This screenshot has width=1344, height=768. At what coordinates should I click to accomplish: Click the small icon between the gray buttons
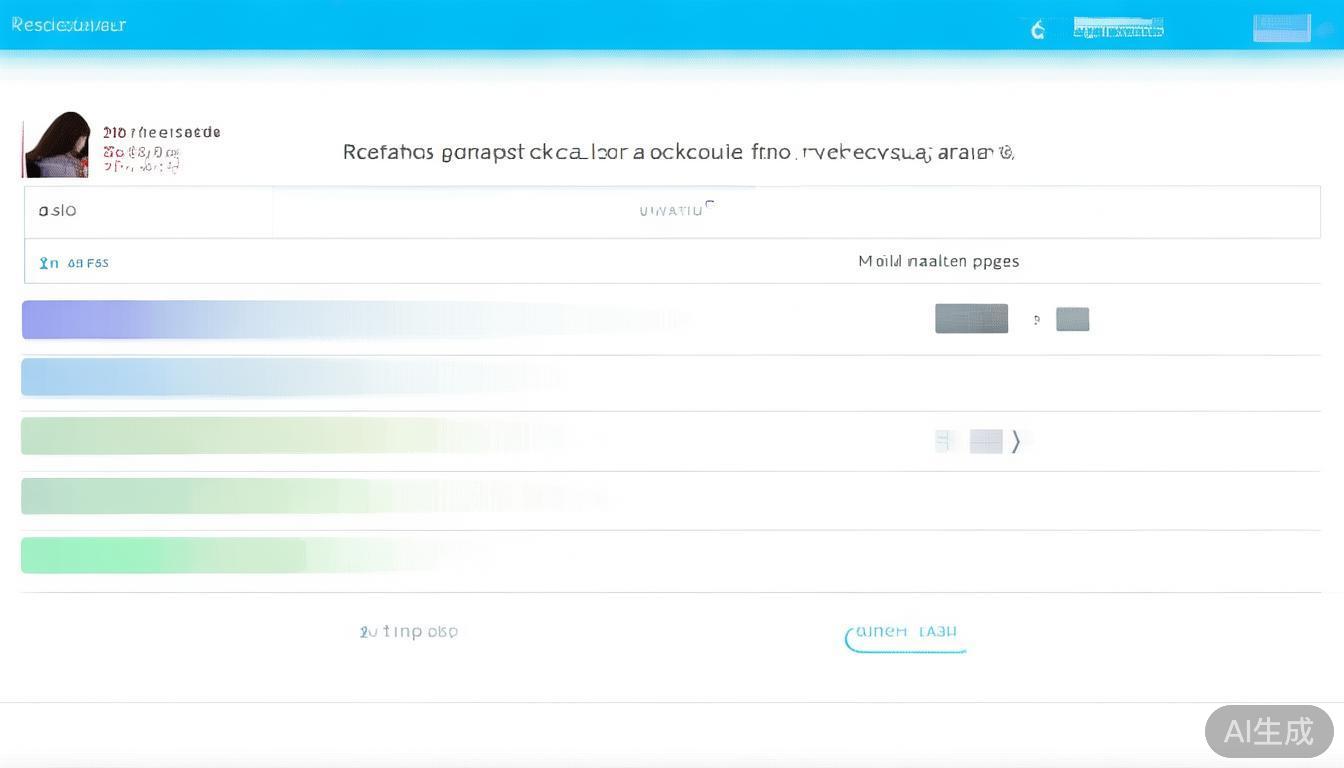click(x=1036, y=320)
